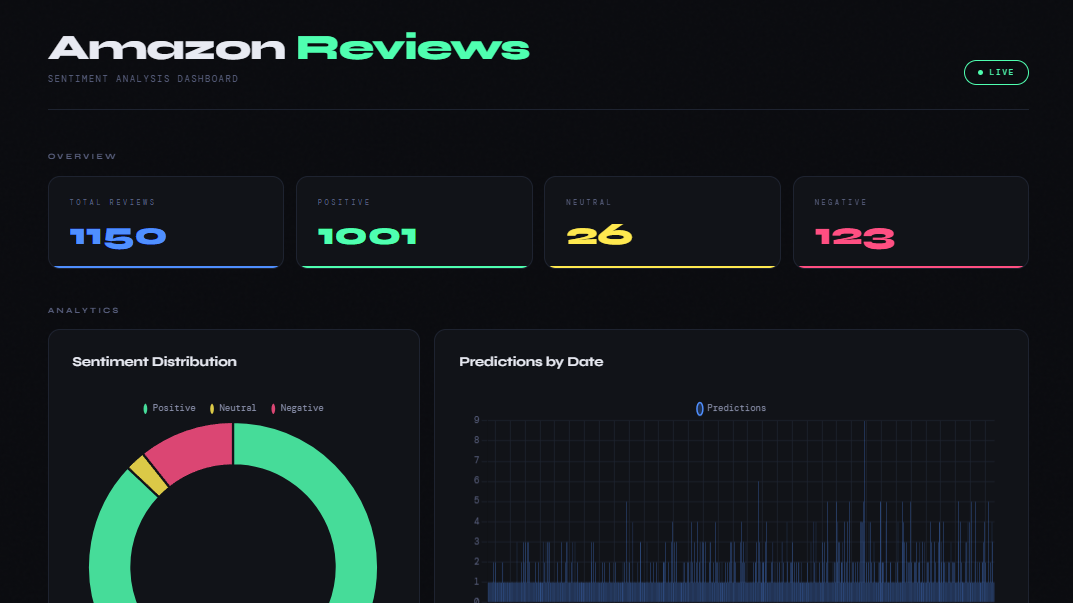
Task: Select the Negative card showing 123
Action: click(x=911, y=222)
